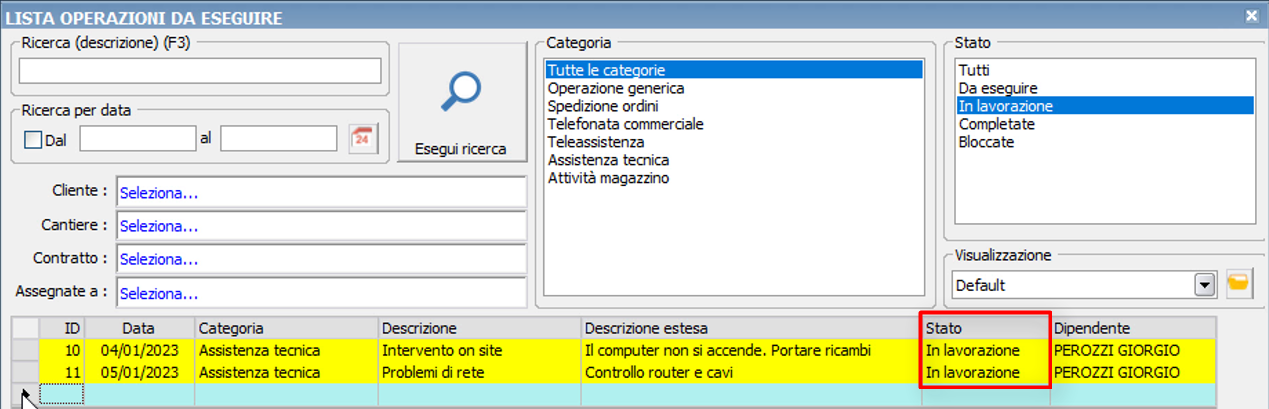
Task: Select Telefonata commerciale category
Action: tap(625, 124)
